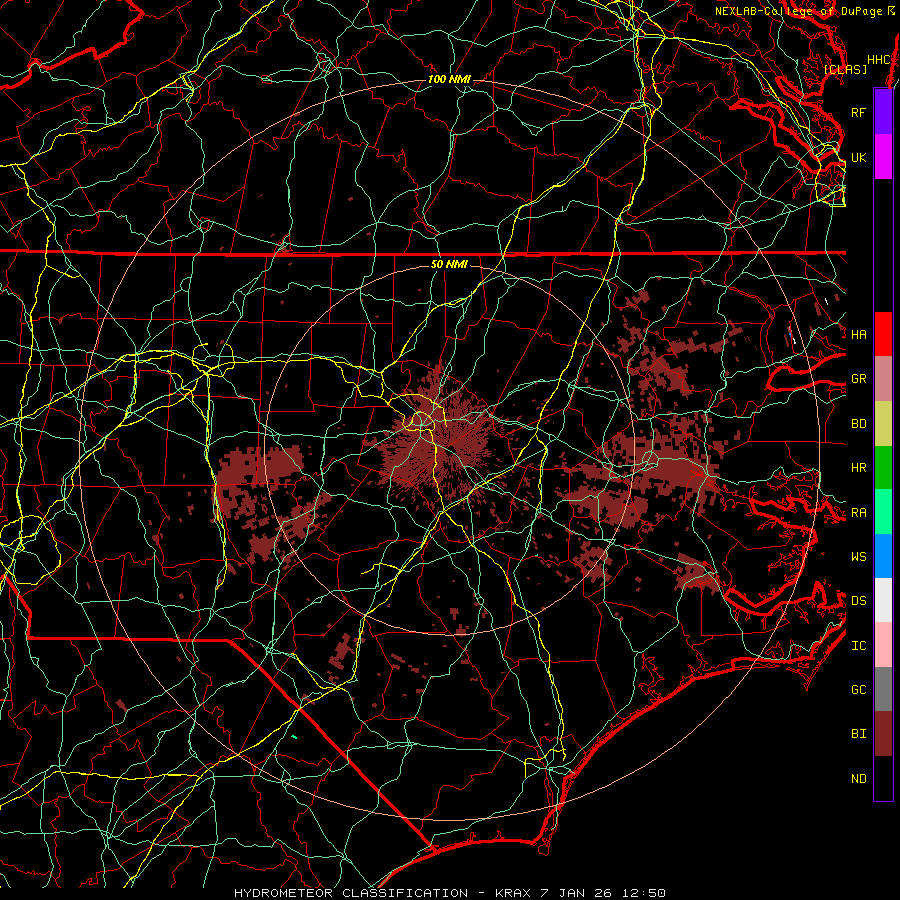The image size is (900, 900).
Task: Click the gray GC legend color swatch
Action: pos(883,689)
